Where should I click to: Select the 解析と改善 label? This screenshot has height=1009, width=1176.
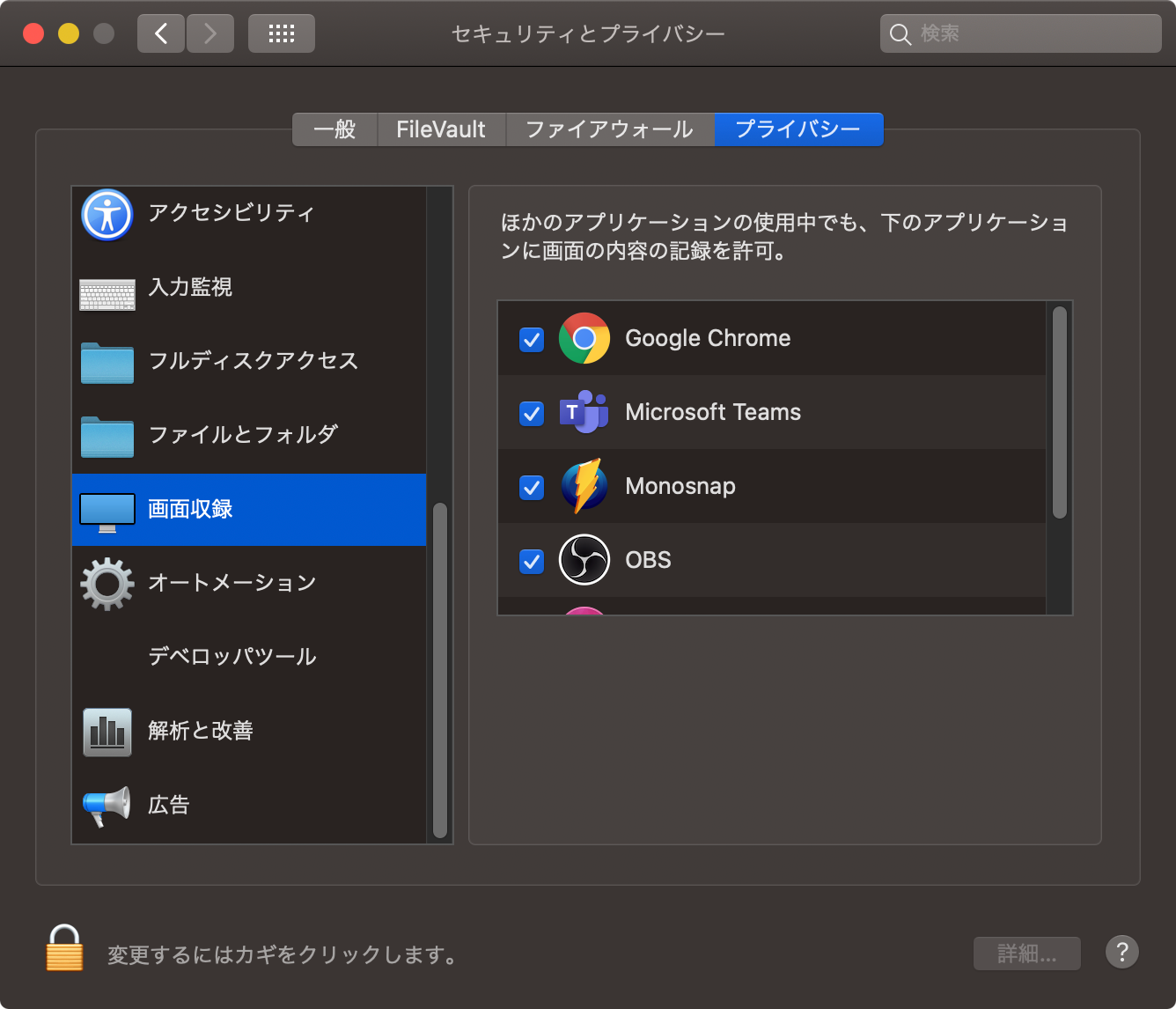[x=201, y=731]
